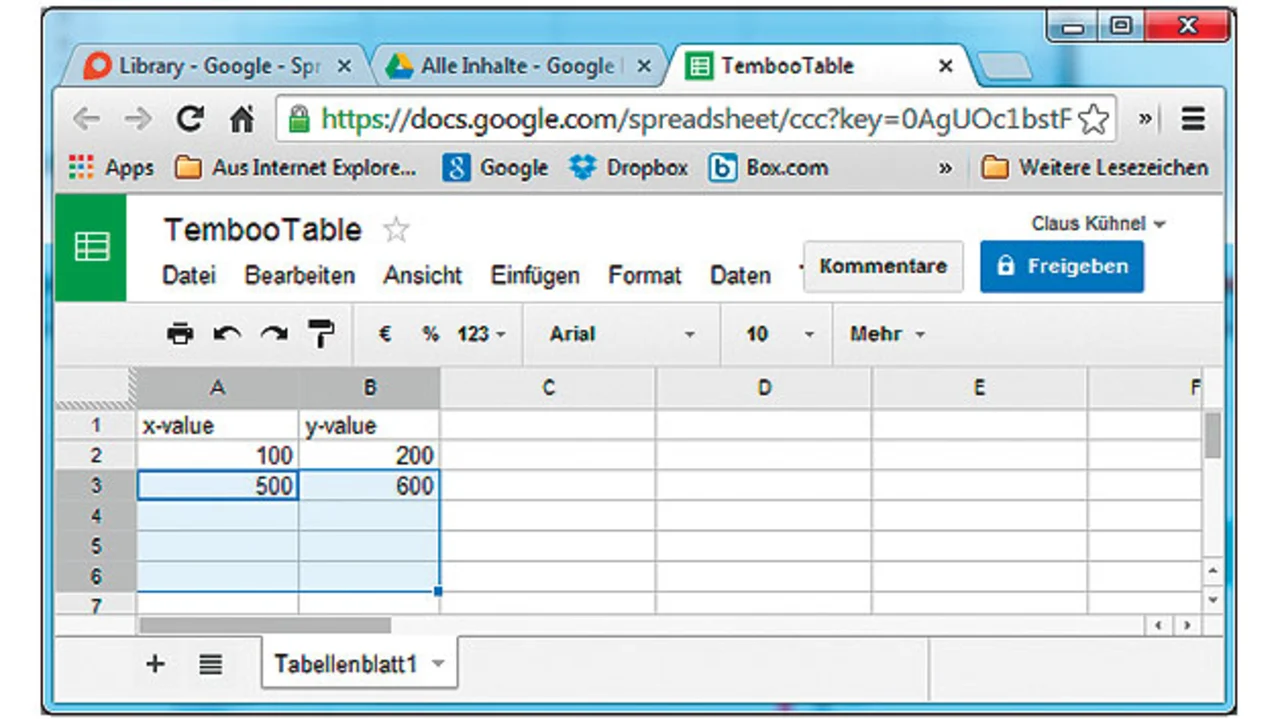Click the redo arrow icon
The width and height of the screenshot is (1280, 719).
click(x=273, y=334)
